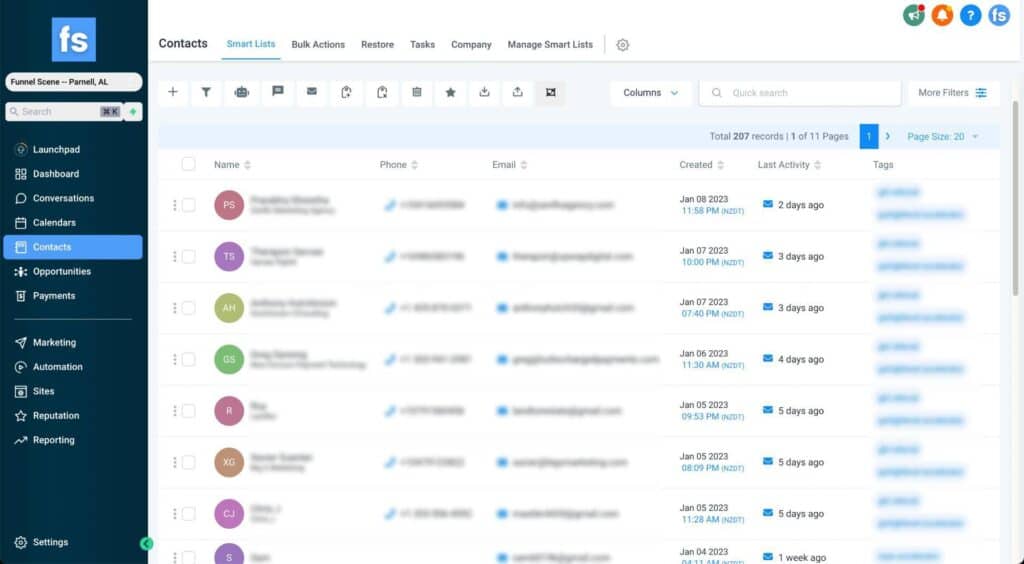Click the More Filters button
Image resolution: width=1024 pixels, height=564 pixels.
pos(952,93)
